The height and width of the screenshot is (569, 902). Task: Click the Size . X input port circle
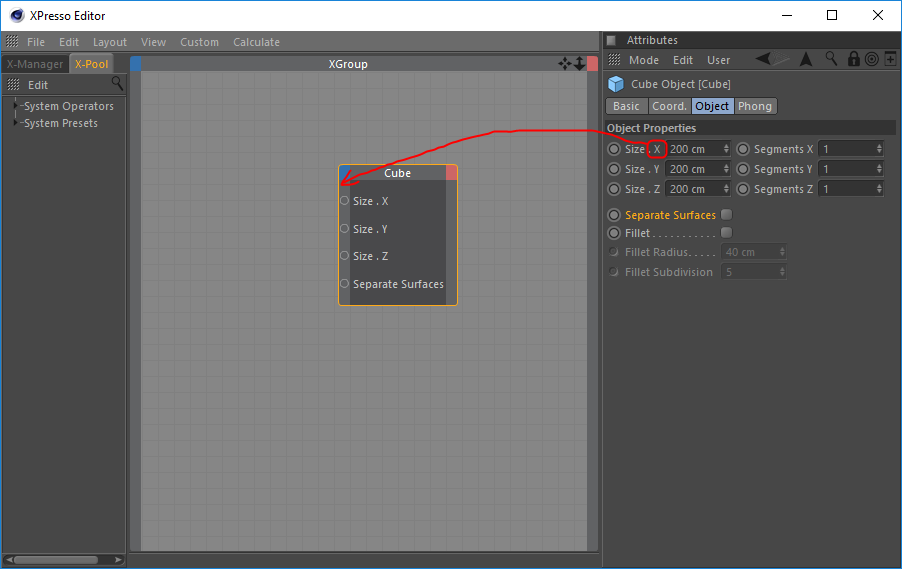(345, 201)
